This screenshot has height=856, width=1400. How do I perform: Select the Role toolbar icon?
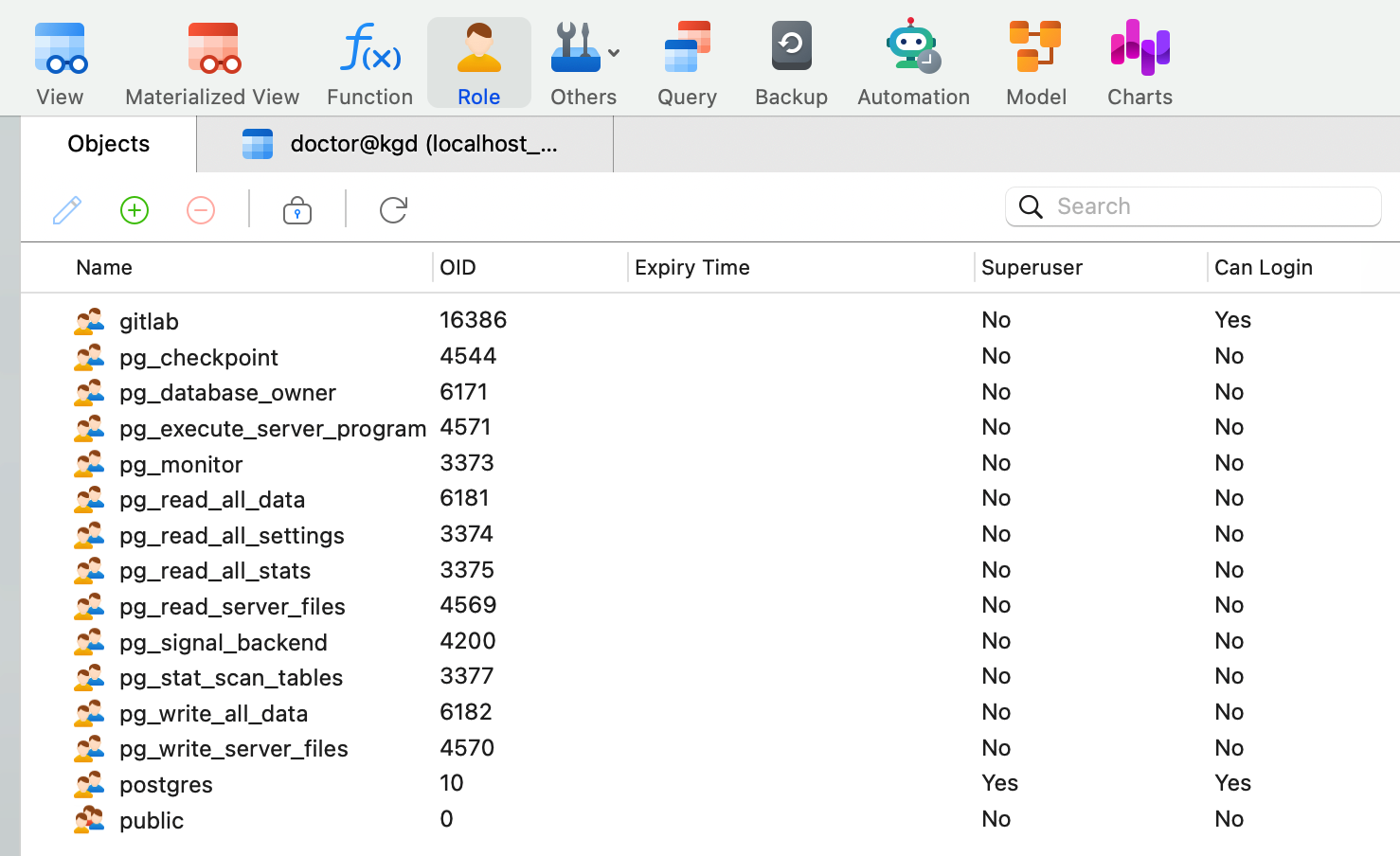(479, 62)
